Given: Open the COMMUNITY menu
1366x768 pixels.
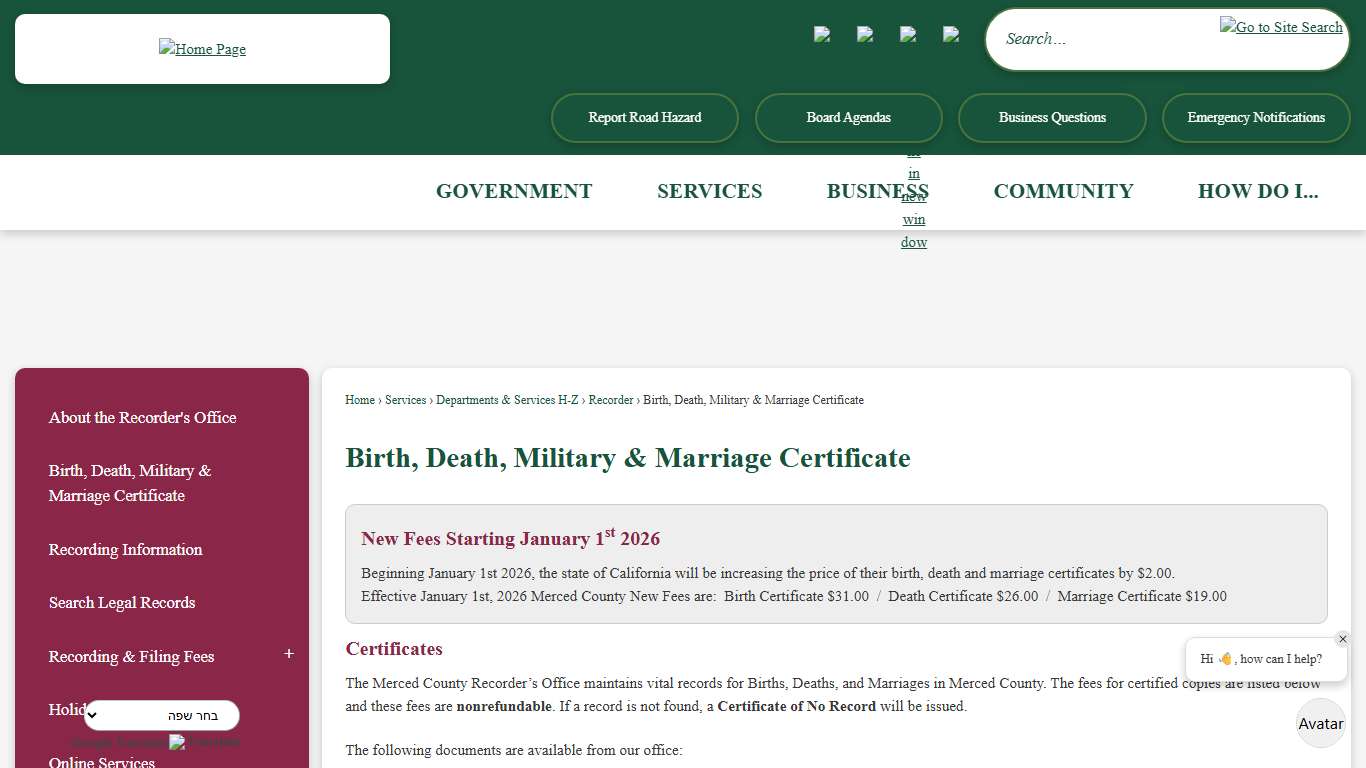Looking at the screenshot, I should click(1063, 191).
